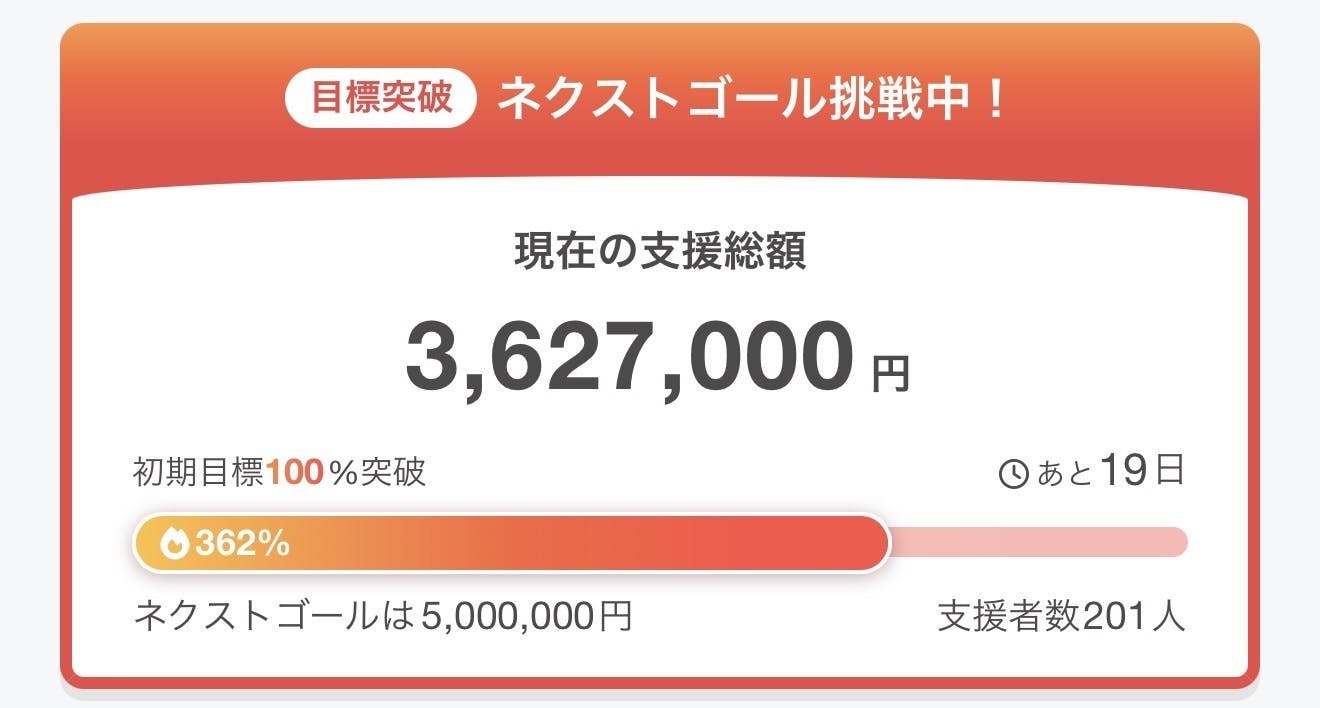This screenshot has width=1320, height=708.
Task: Click the 突破 word after 100%
Action: [x=393, y=472]
